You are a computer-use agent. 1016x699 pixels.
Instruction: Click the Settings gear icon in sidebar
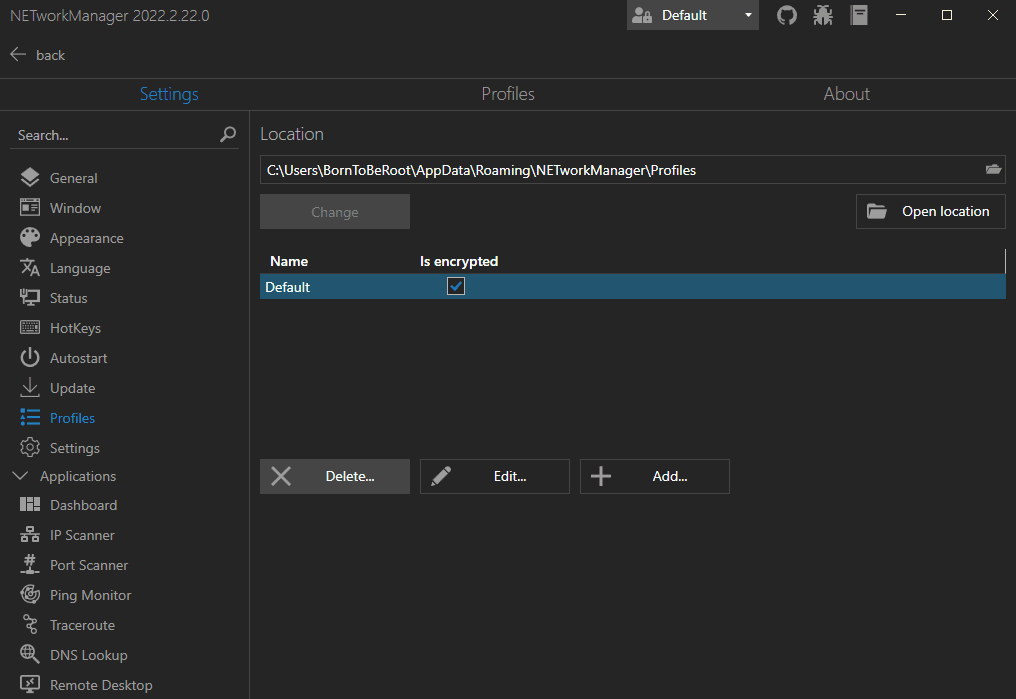point(30,448)
